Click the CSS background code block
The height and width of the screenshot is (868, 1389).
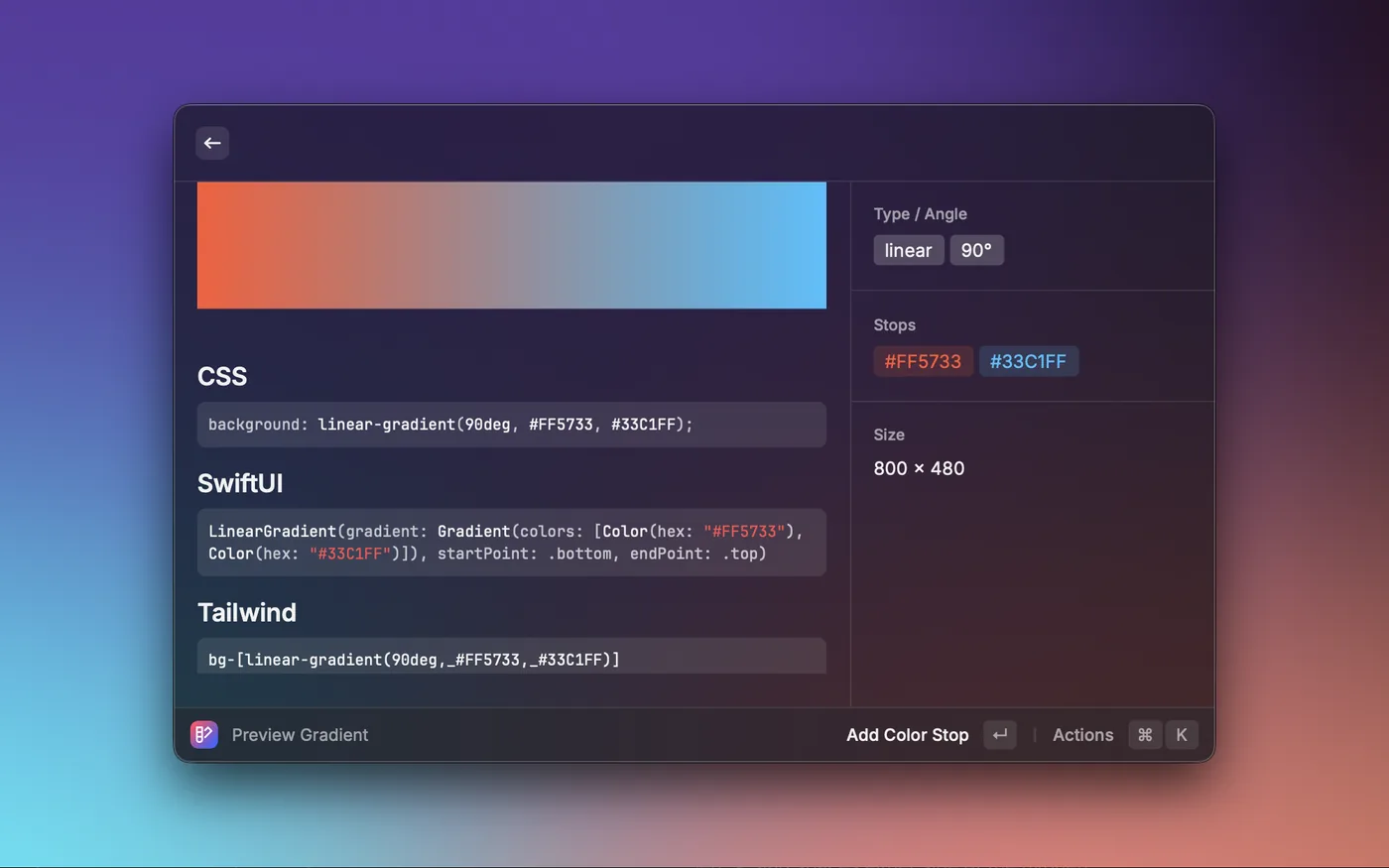point(512,425)
